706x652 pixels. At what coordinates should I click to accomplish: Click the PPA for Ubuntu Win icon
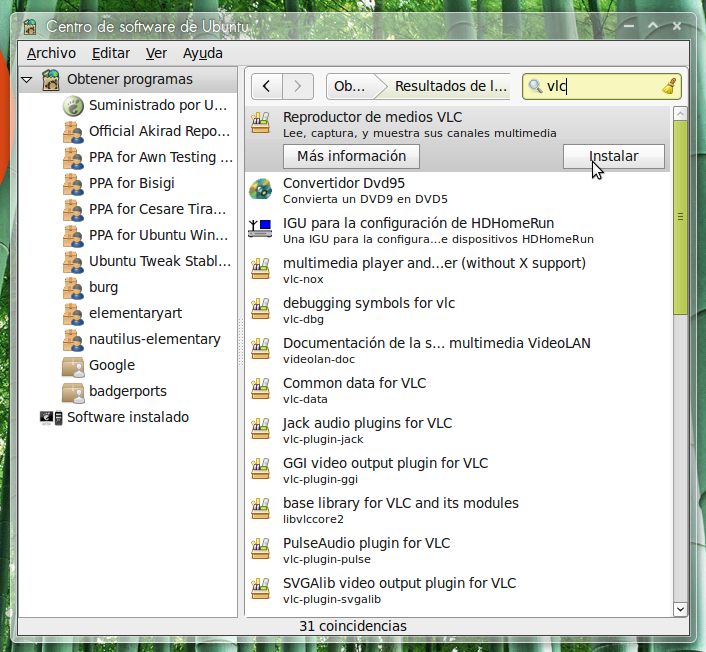[x=73, y=236]
